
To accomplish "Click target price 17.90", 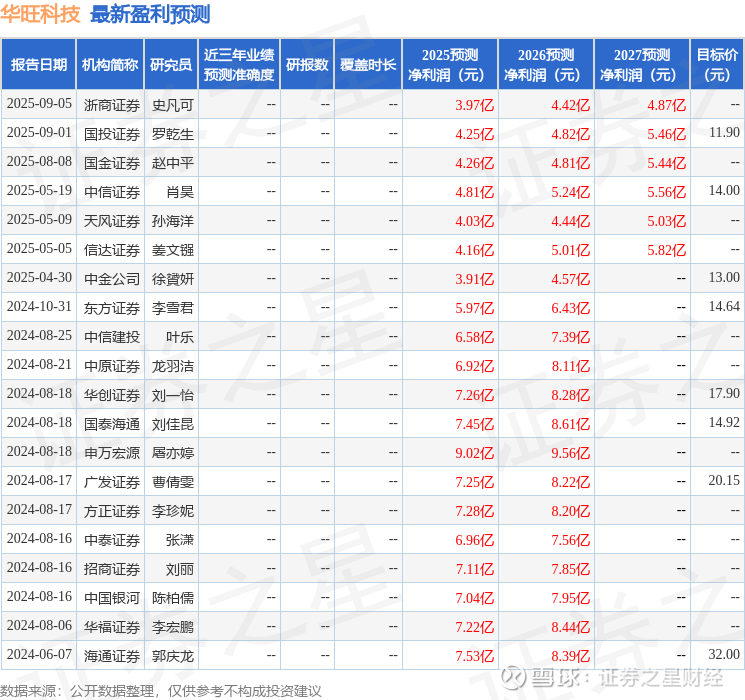I will coord(724,393).
